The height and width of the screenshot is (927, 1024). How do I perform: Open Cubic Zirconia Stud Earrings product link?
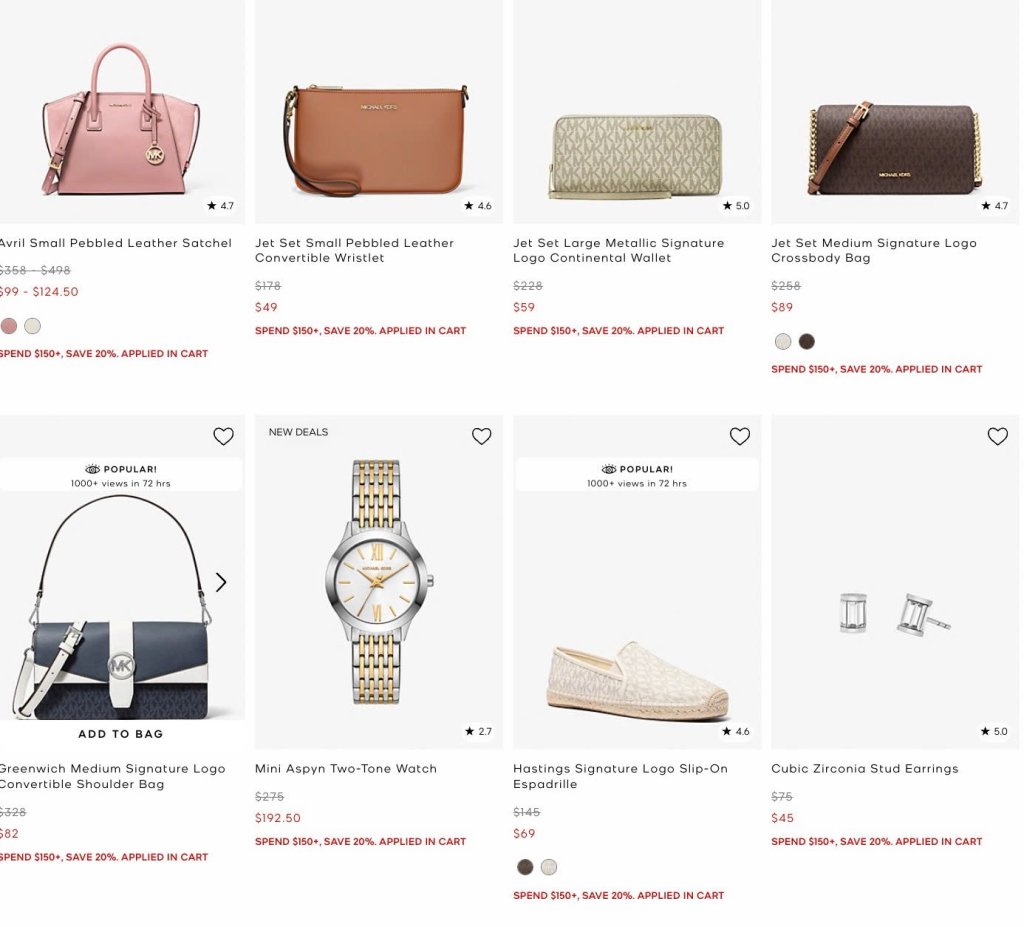pos(864,769)
